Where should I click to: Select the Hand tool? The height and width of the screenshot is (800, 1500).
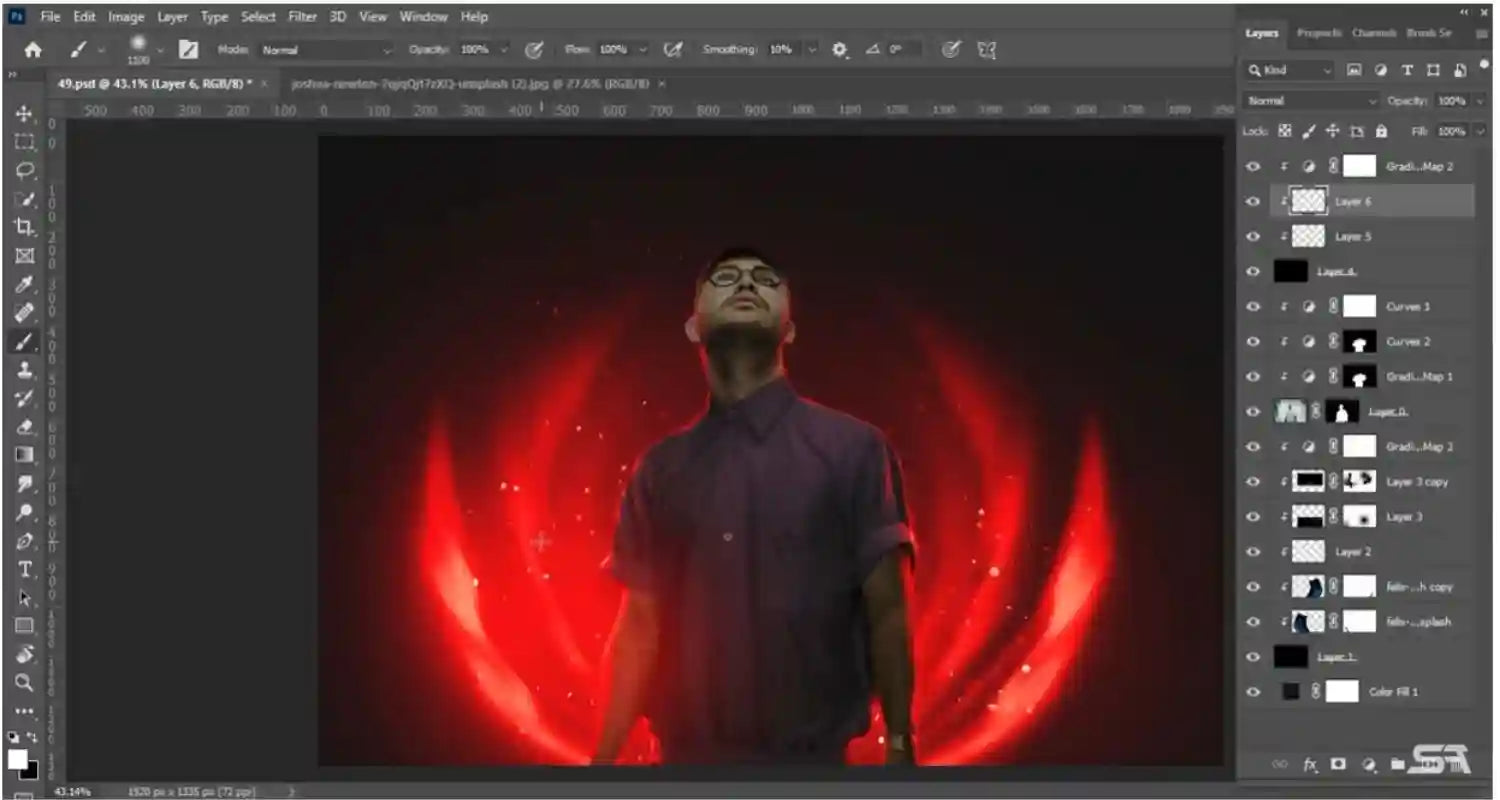24,654
